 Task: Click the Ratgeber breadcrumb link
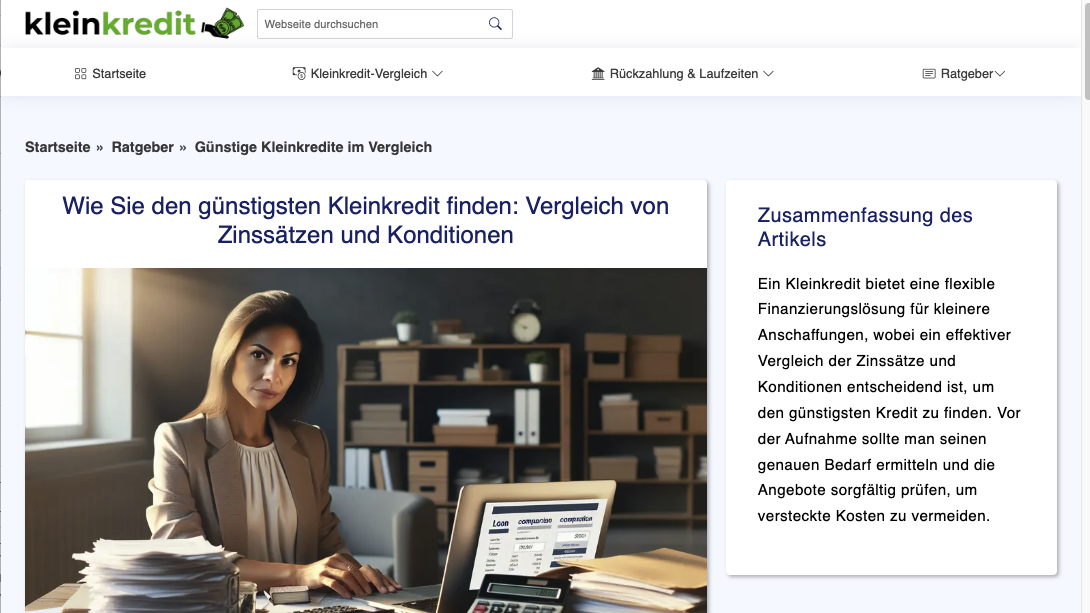point(142,147)
